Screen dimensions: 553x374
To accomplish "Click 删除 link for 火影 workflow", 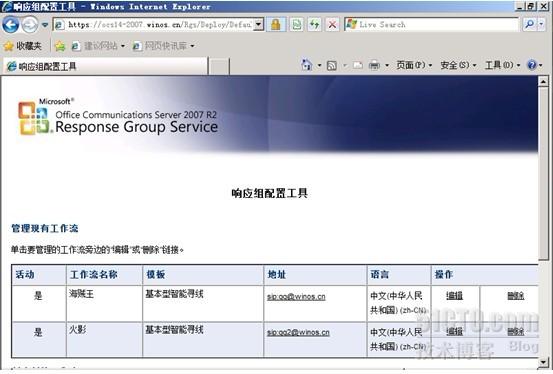I will click(x=516, y=332).
